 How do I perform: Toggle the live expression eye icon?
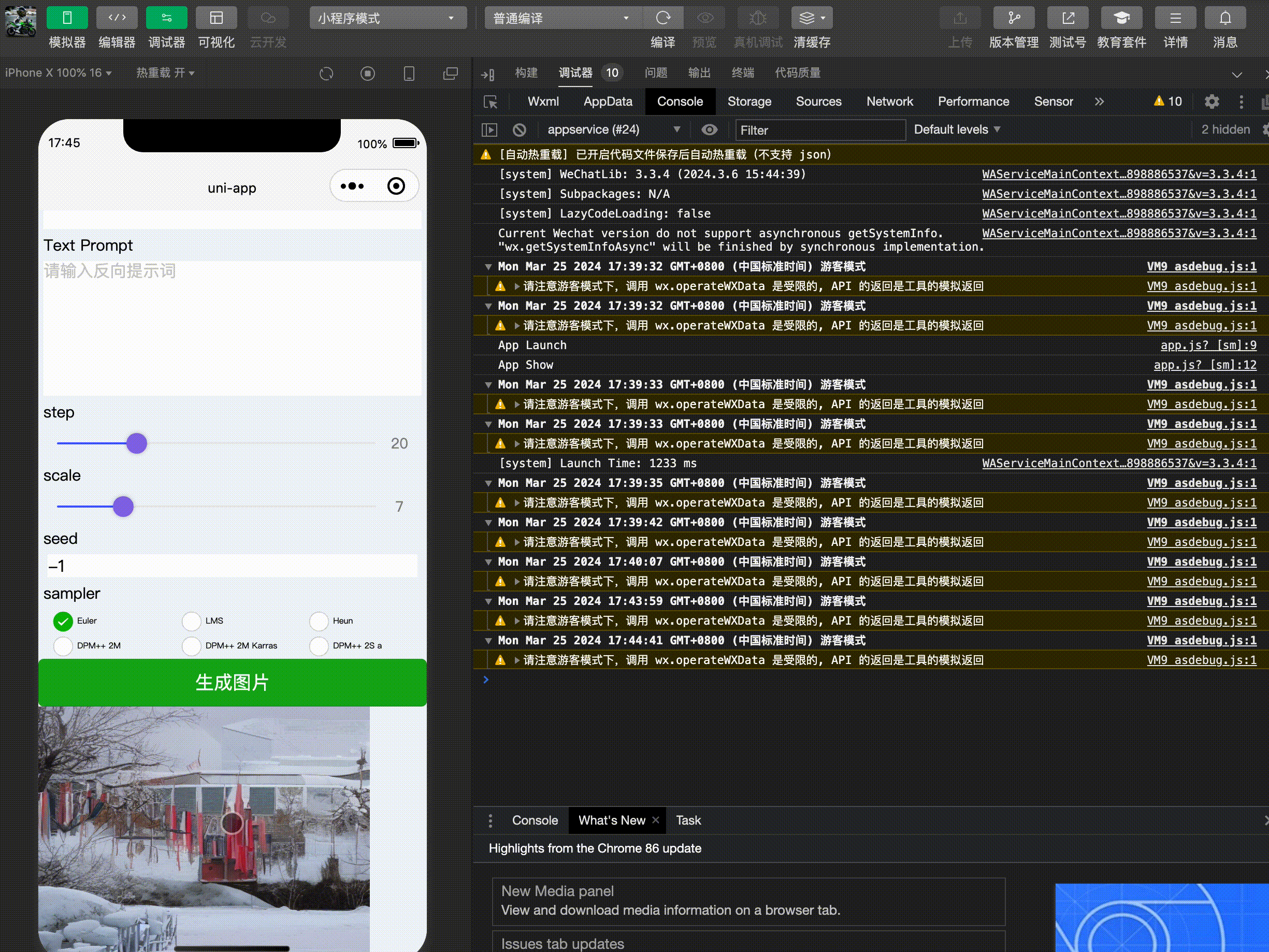[x=710, y=129]
